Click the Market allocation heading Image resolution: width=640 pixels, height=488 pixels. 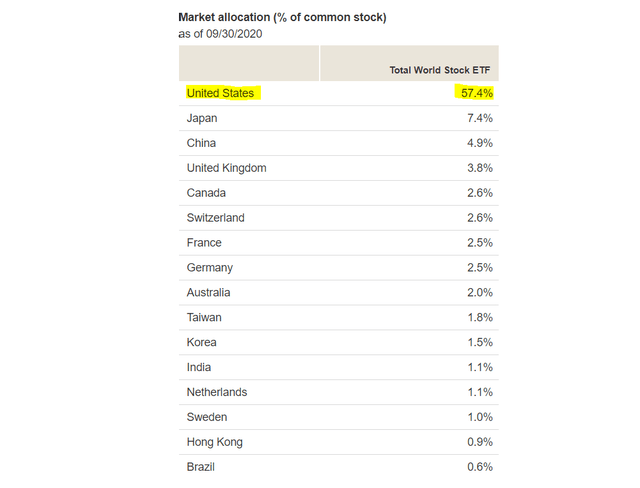pos(282,18)
